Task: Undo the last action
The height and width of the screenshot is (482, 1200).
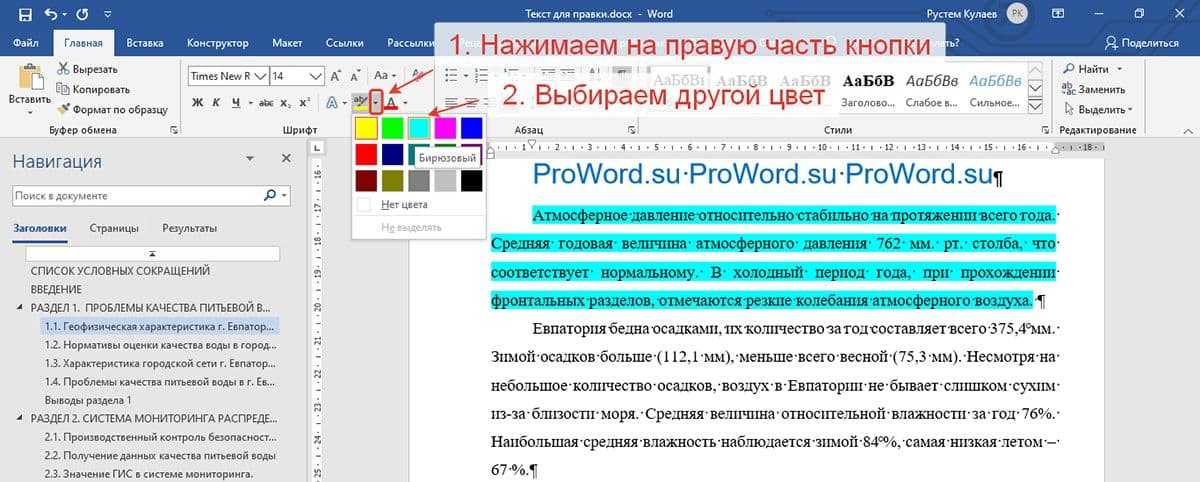Action: [x=51, y=15]
